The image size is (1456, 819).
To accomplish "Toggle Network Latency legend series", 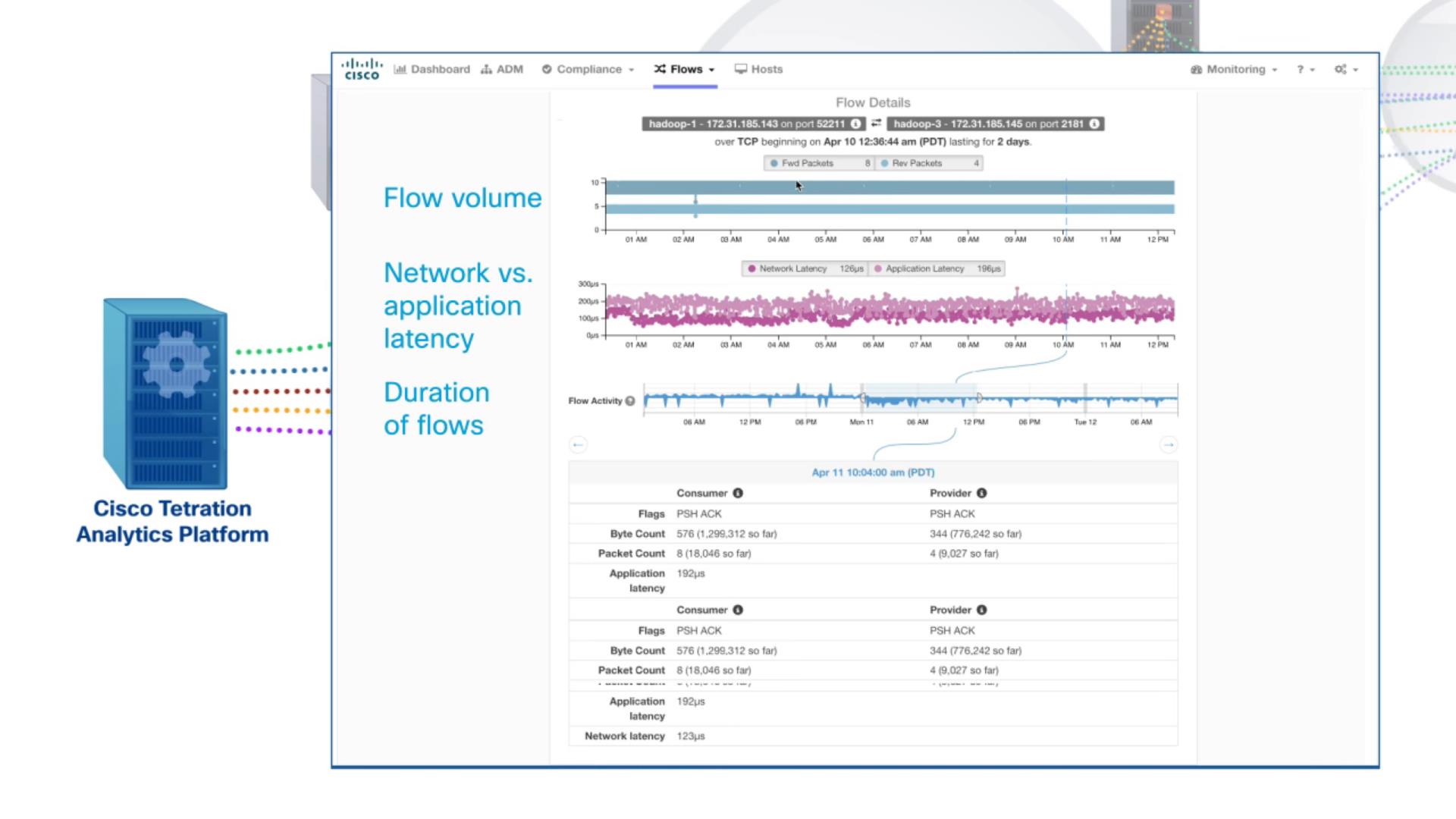I will coord(792,268).
